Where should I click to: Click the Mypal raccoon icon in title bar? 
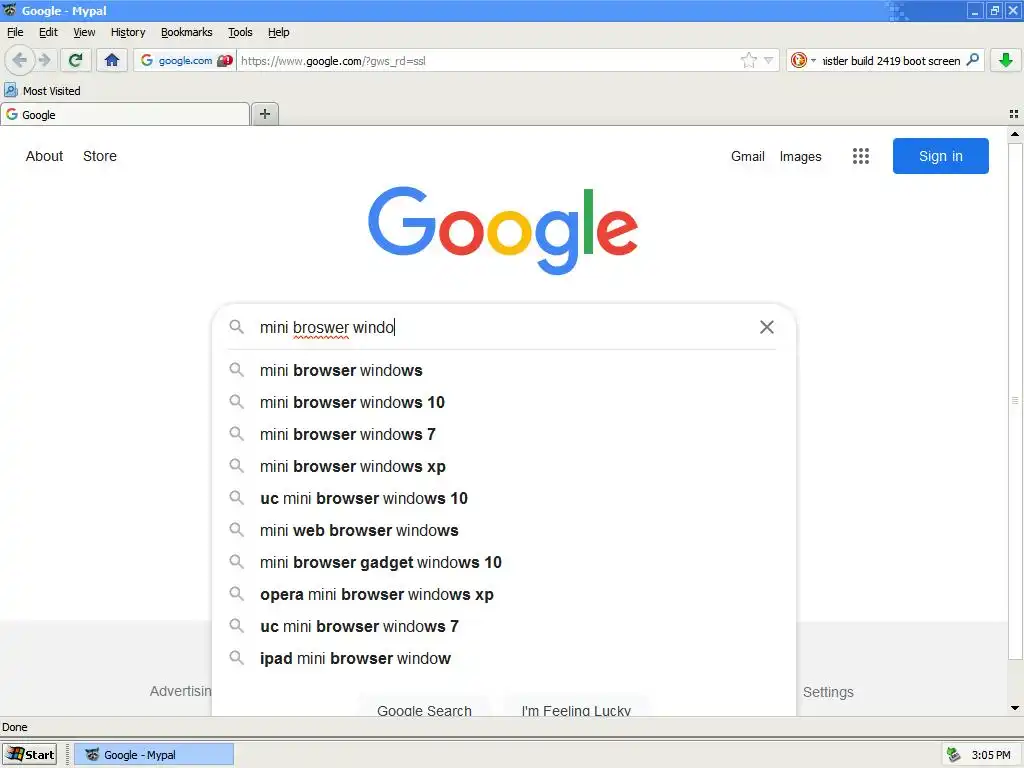pyautogui.click(x=10, y=10)
